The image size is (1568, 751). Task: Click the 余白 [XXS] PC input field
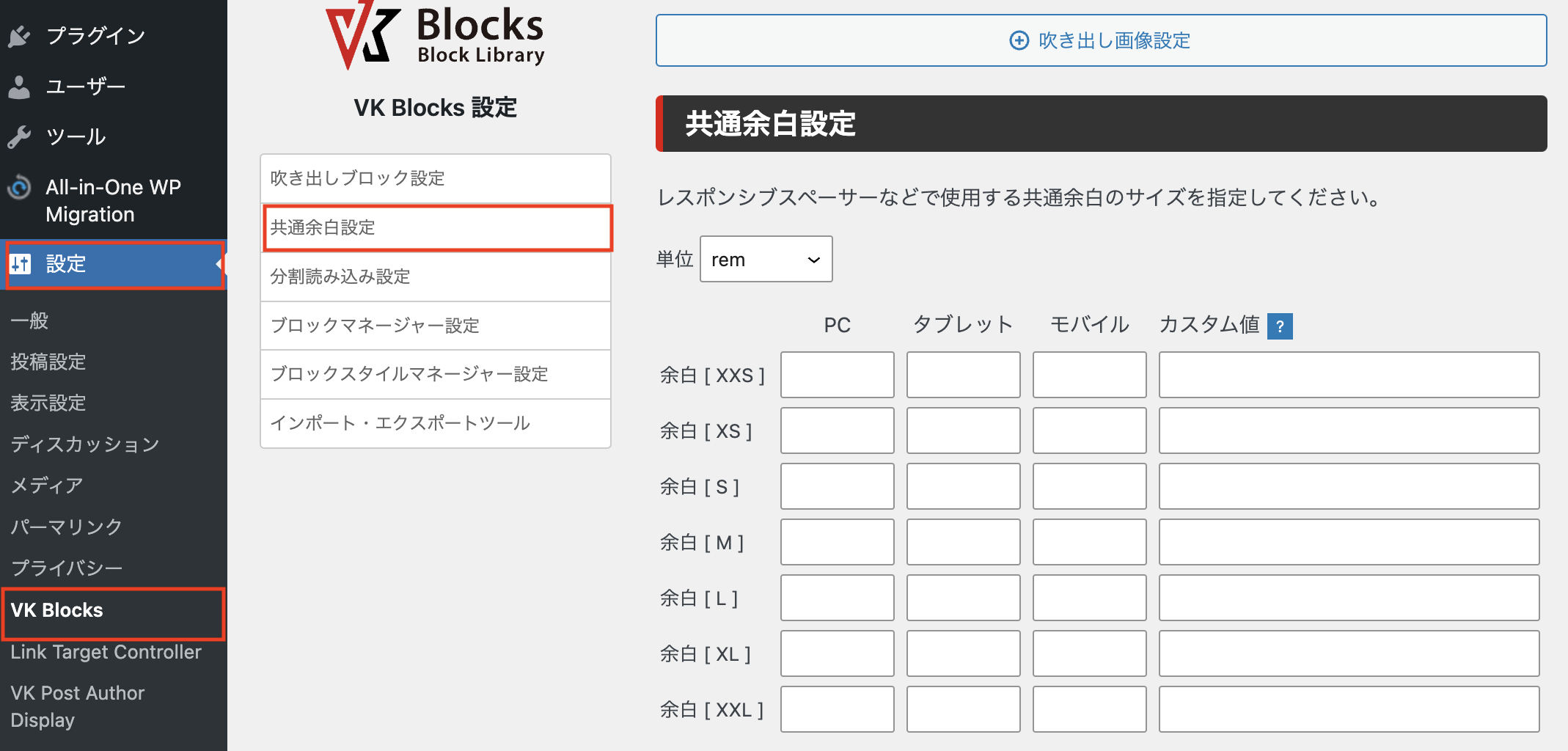pyautogui.click(x=837, y=375)
